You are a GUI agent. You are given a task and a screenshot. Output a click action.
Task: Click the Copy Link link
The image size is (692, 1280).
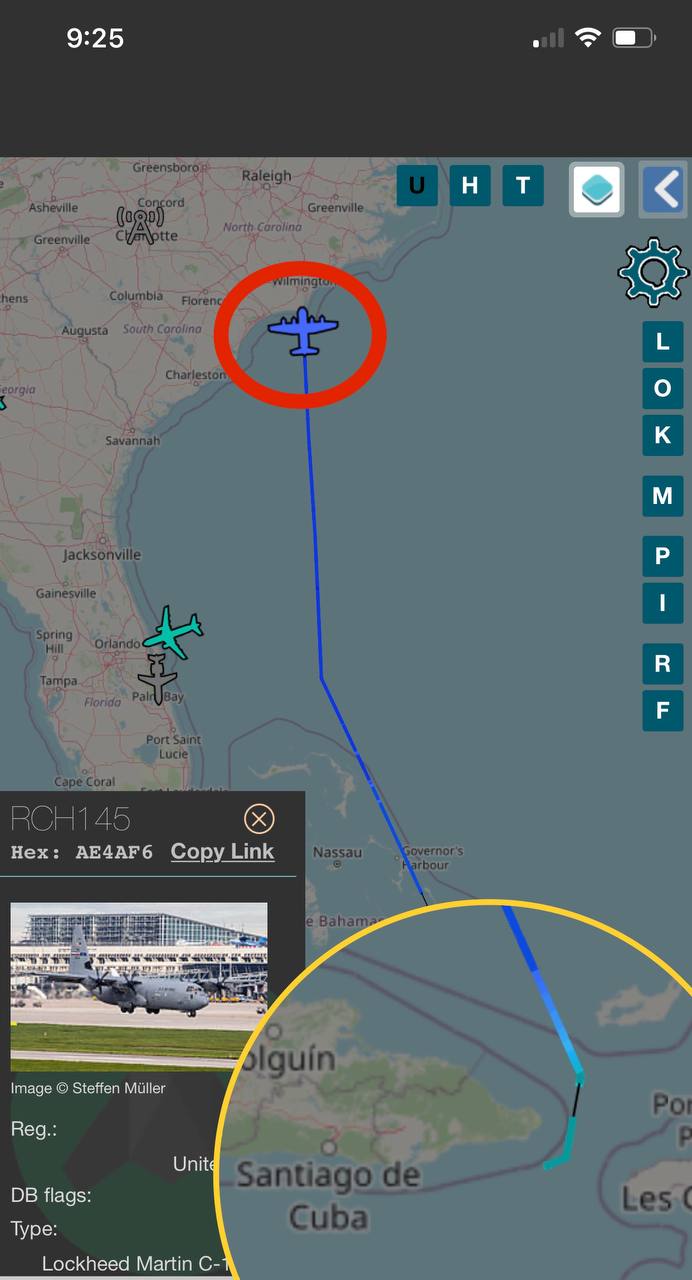point(222,851)
